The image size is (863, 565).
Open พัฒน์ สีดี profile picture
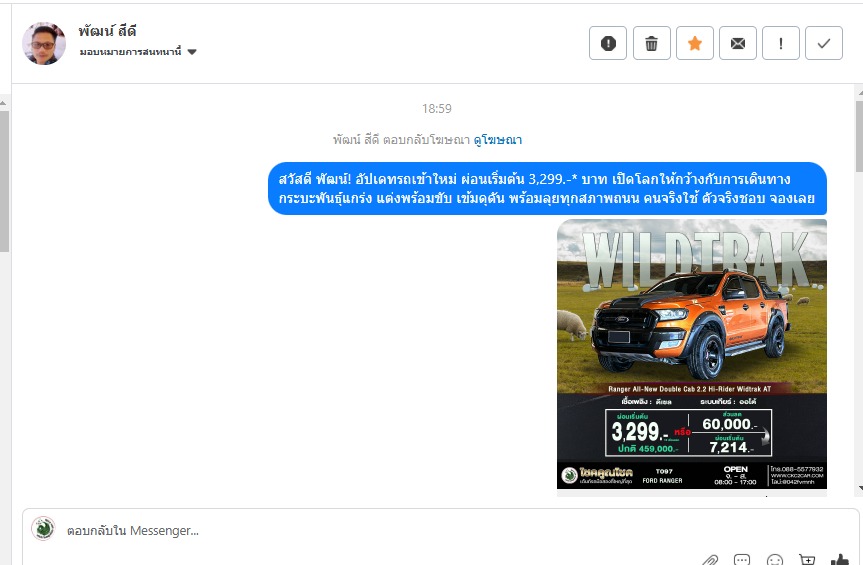pos(44,43)
